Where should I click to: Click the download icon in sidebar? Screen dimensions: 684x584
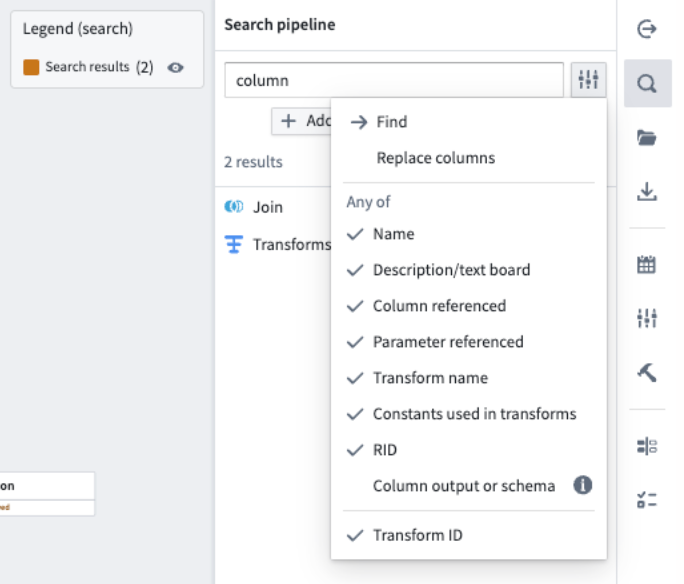click(646, 192)
